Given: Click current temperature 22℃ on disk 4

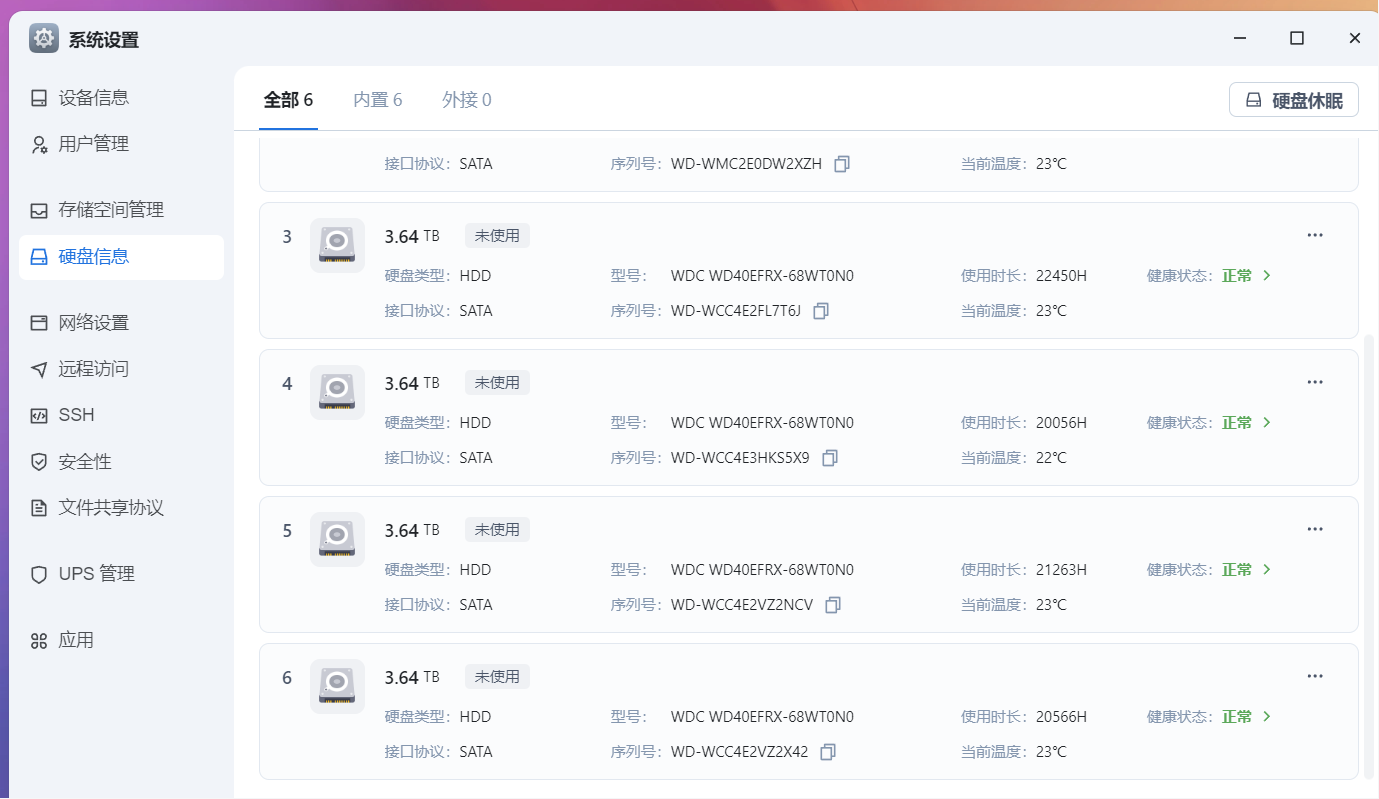Looking at the screenshot, I should coord(1051,458).
